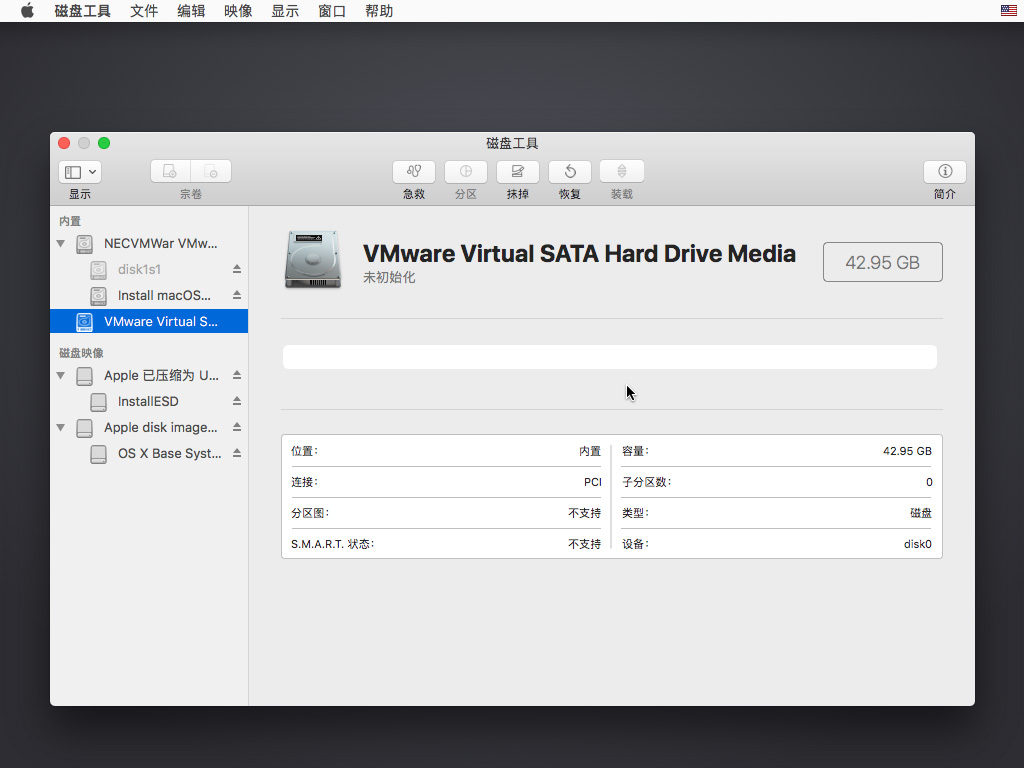Image resolution: width=1024 pixels, height=768 pixels.
Task: Select the InstallESD volume
Action: click(149, 402)
